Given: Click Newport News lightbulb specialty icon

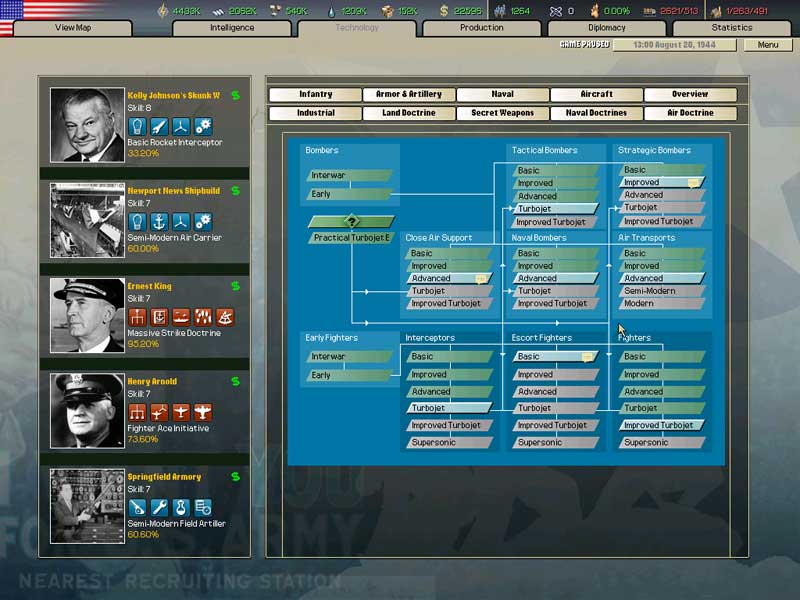Looking at the screenshot, I should coord(137,221).
